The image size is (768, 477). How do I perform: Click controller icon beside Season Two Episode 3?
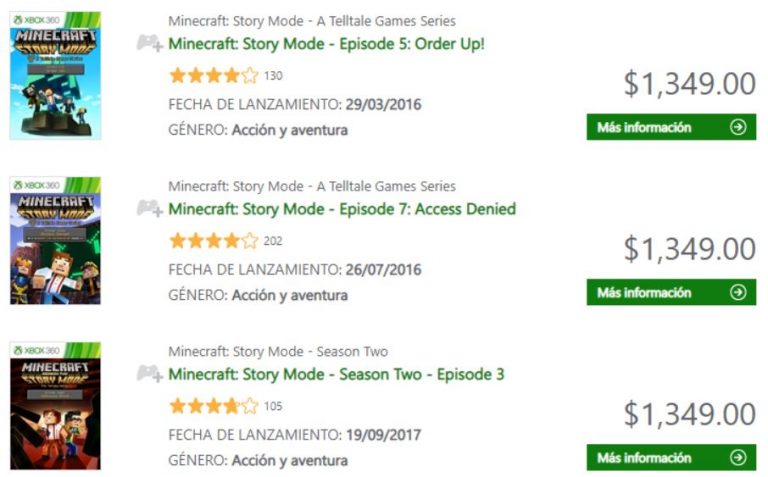point(150,373)
